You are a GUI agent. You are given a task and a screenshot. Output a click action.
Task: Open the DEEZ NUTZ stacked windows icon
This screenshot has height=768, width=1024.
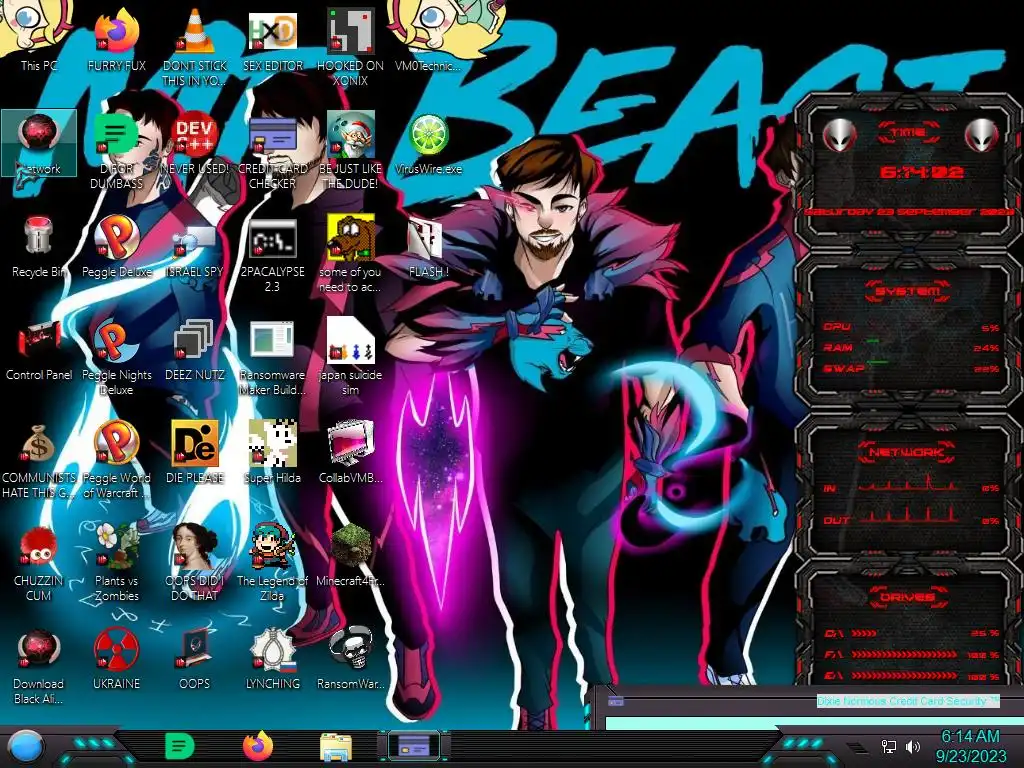pyautogui.click(x=195, y=350)
